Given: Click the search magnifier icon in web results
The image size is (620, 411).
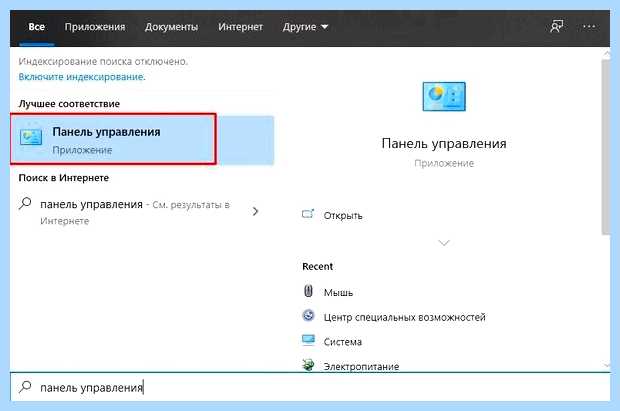Looking at the screenshot, I should pos(25,203).
